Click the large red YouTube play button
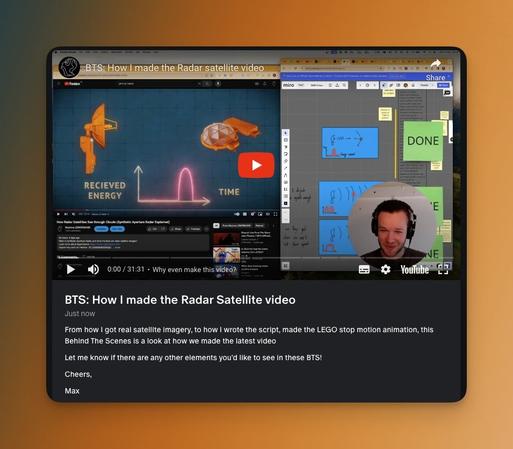 click(256, 165)
